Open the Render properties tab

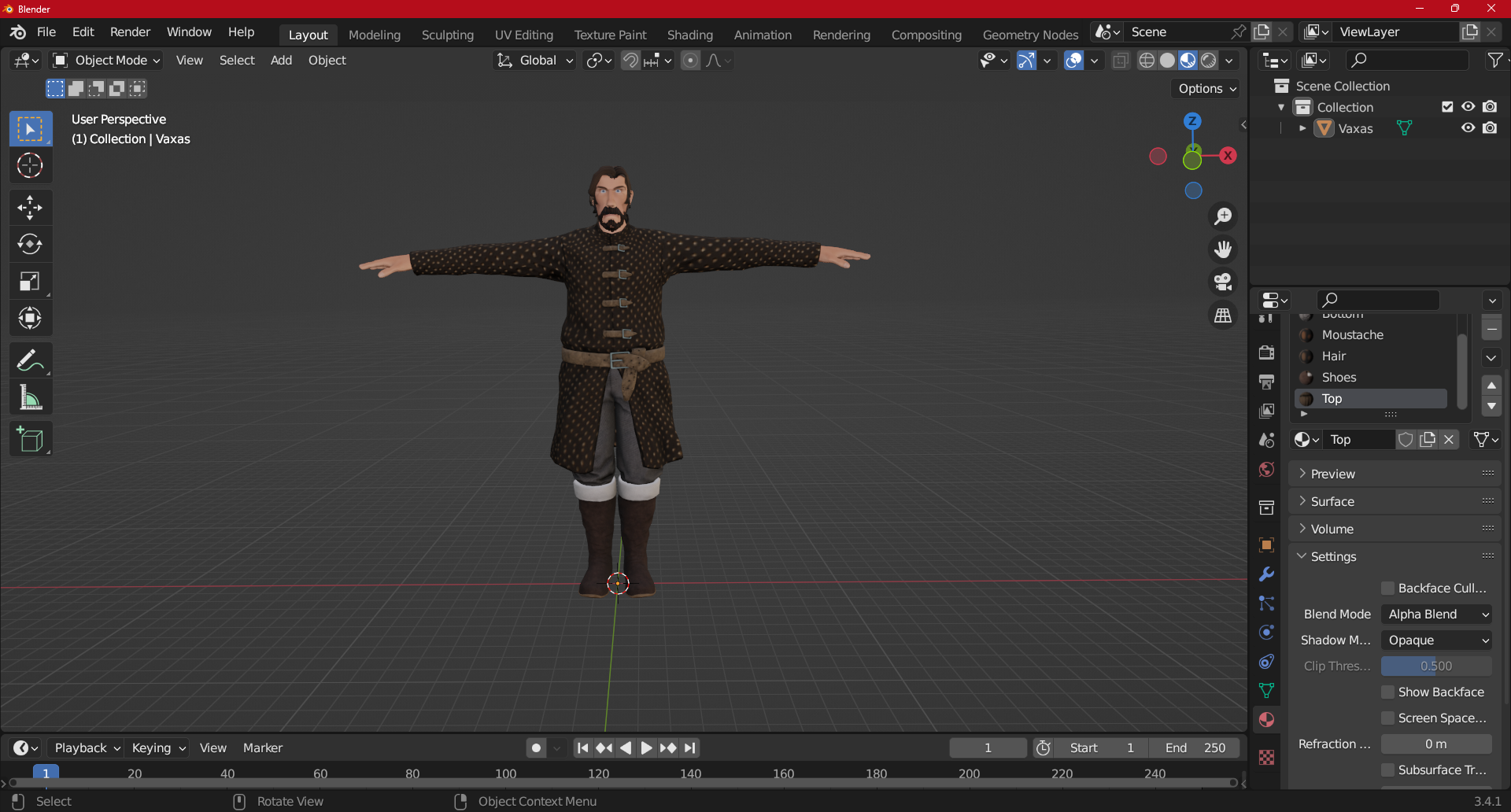[1266, 352]
